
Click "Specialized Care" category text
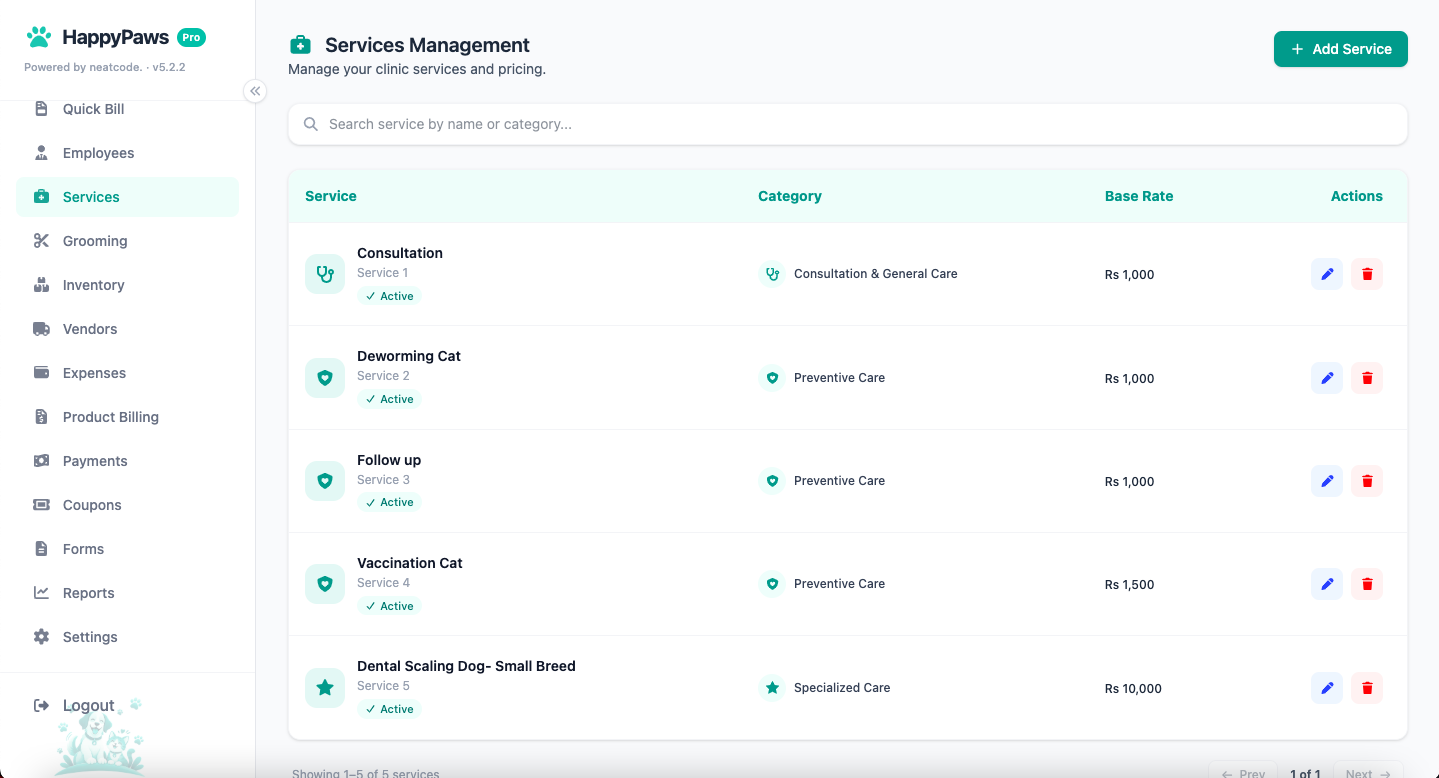click(x=842, y=688)
